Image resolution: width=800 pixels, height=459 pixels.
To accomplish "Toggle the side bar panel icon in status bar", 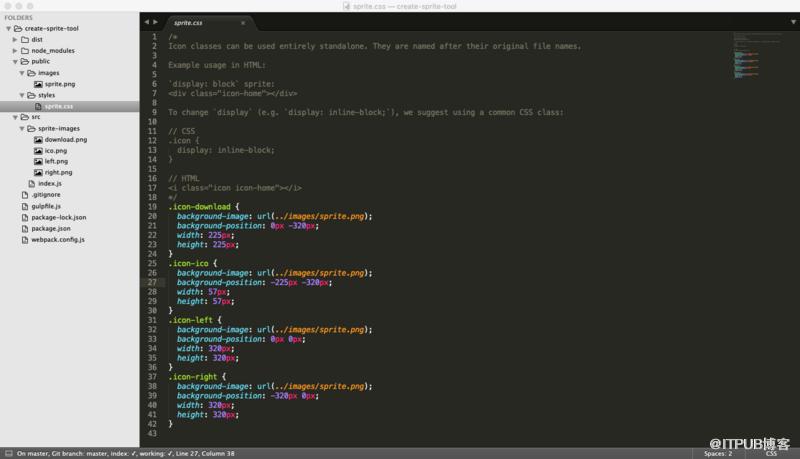I will point(8,453).
